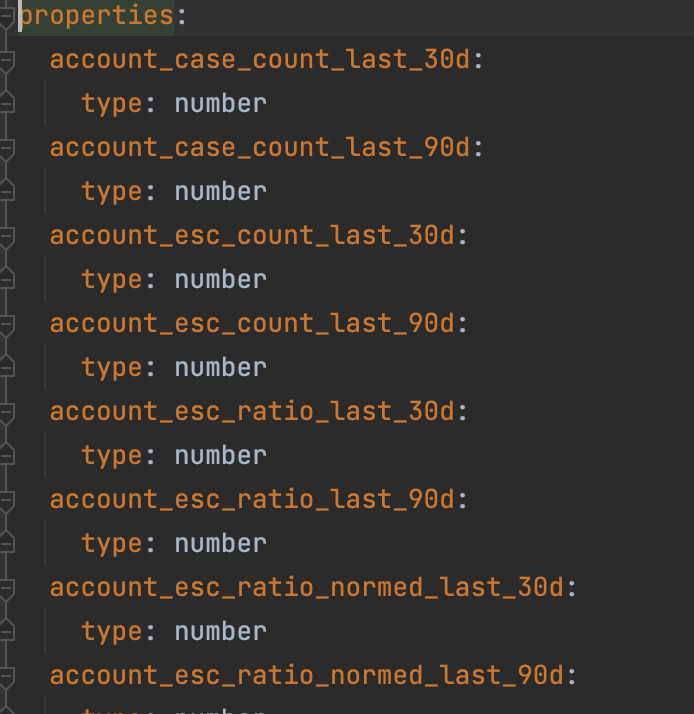Click fold-end marker beside account_esc_count_last_30d's type line
Screen dimensions: 694x714
coord(6,278)
